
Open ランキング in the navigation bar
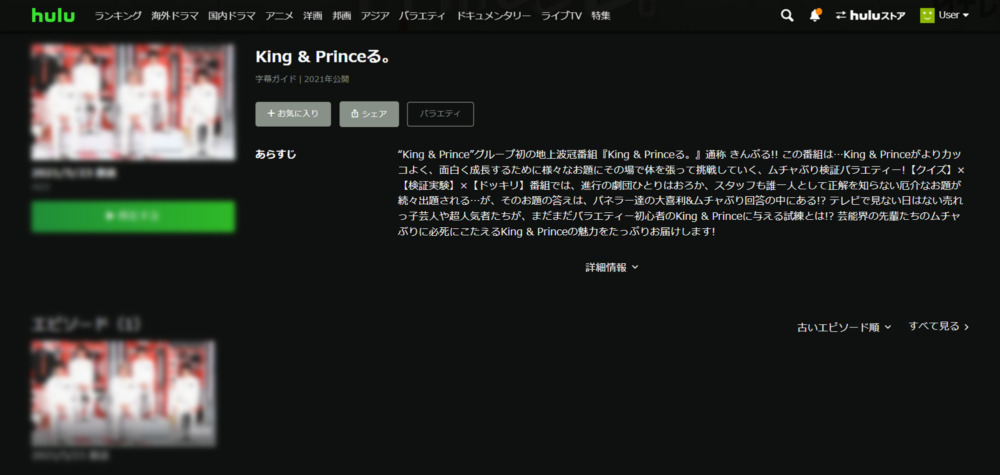click(x=118, y=16)
